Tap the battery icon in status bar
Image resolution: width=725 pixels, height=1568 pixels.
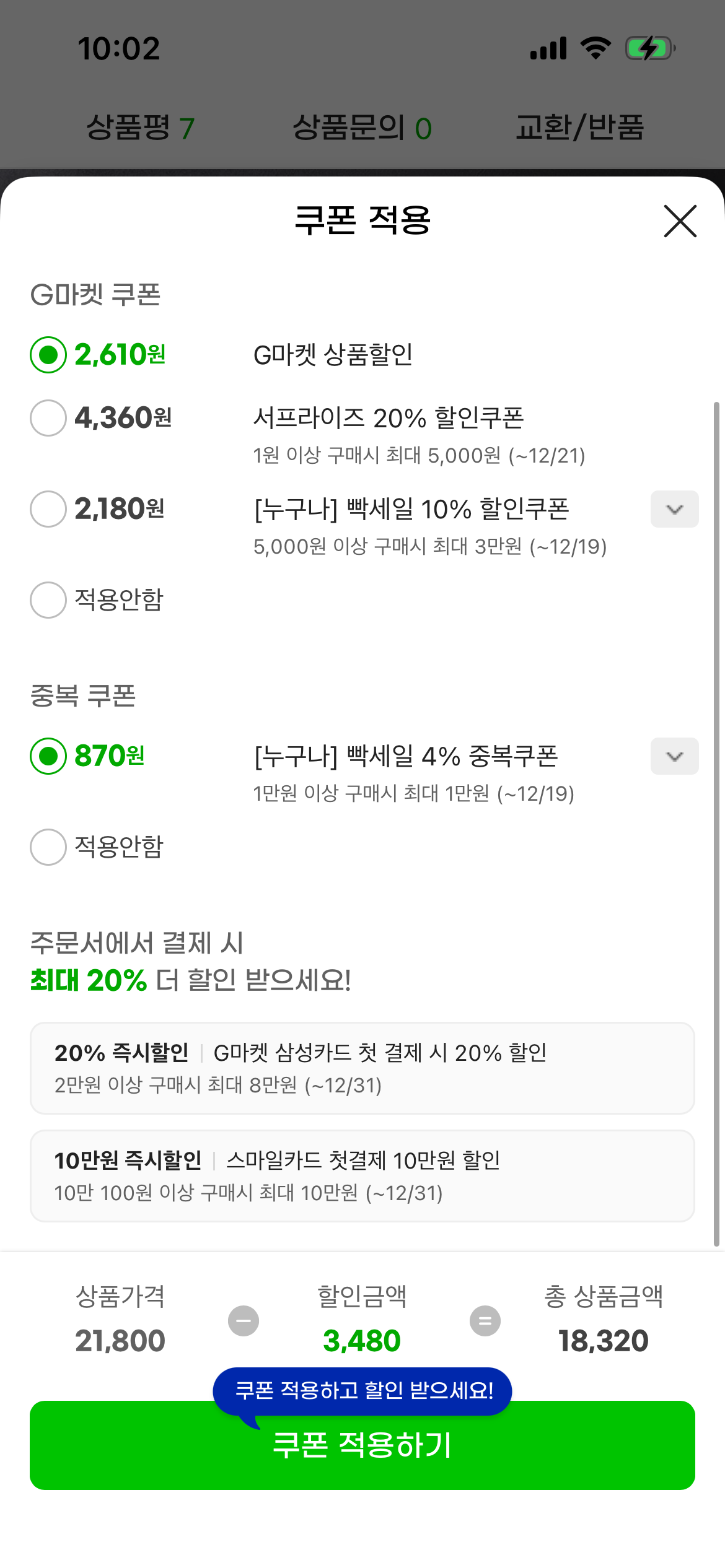pyautogui.click(x=649, y=48)
